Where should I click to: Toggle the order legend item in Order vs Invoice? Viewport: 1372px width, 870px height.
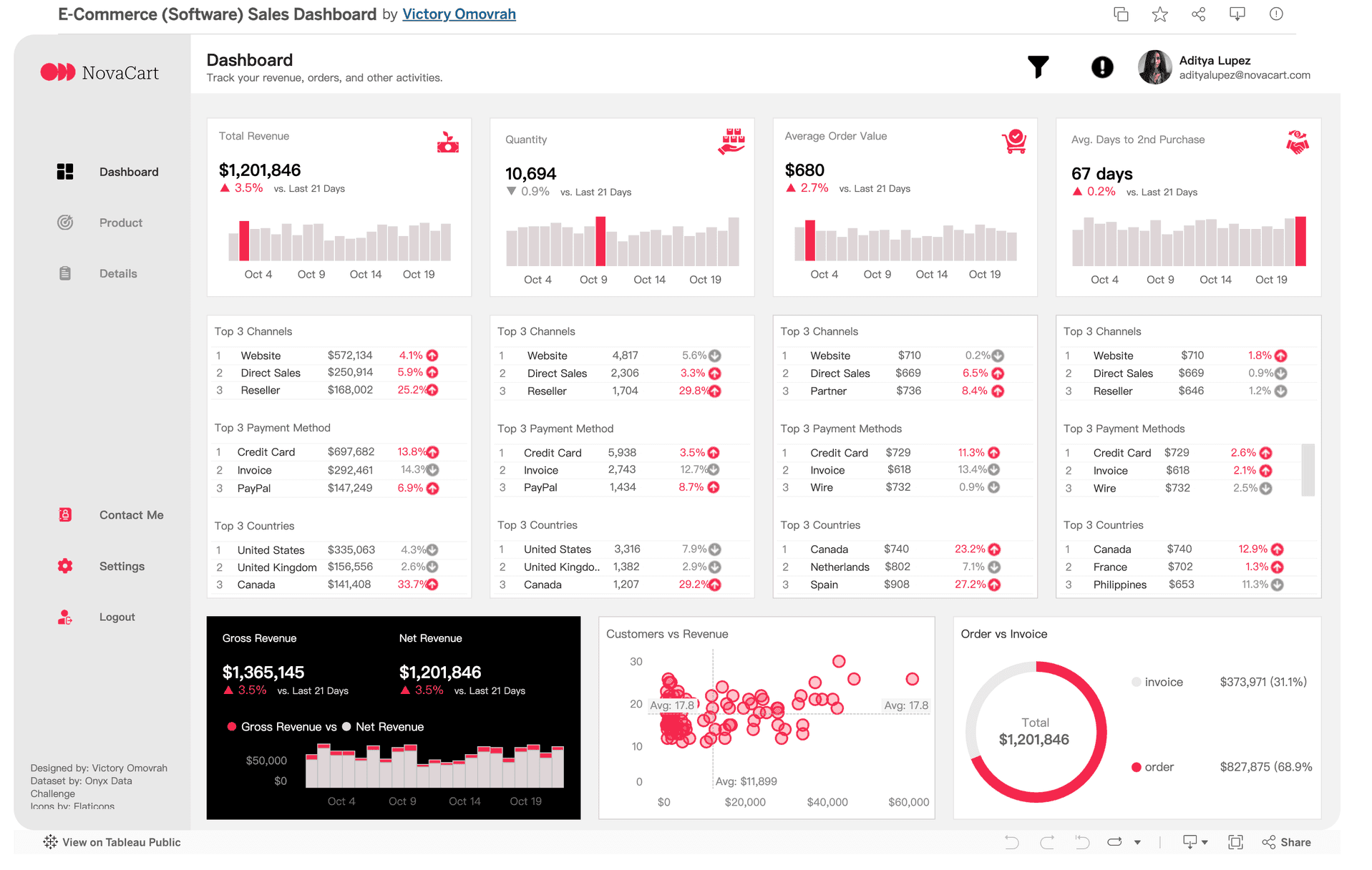pyautogui.click(x=1152, y=767)
